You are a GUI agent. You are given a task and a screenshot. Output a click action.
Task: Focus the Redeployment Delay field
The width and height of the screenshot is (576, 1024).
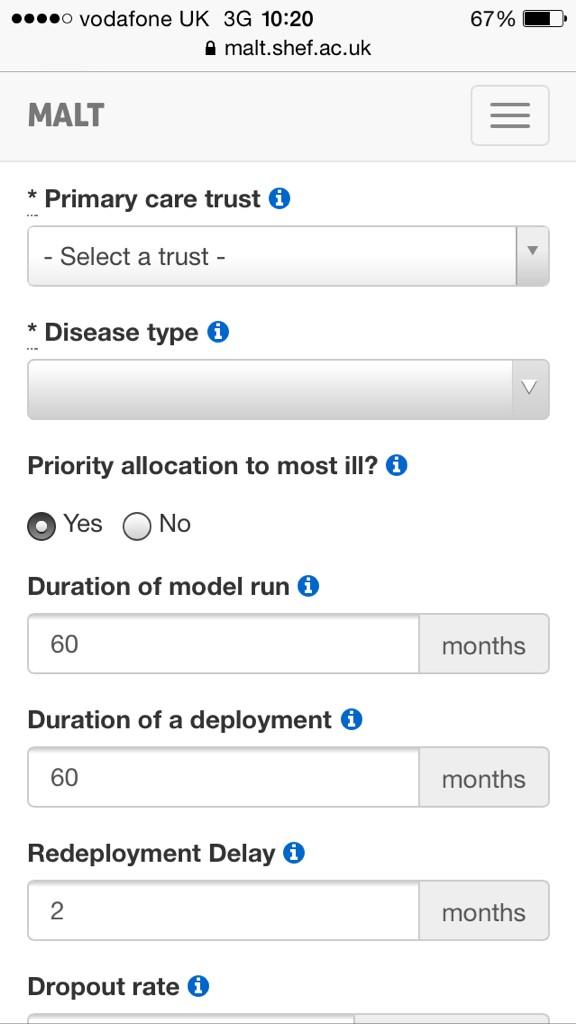click(x=223, y=910)
